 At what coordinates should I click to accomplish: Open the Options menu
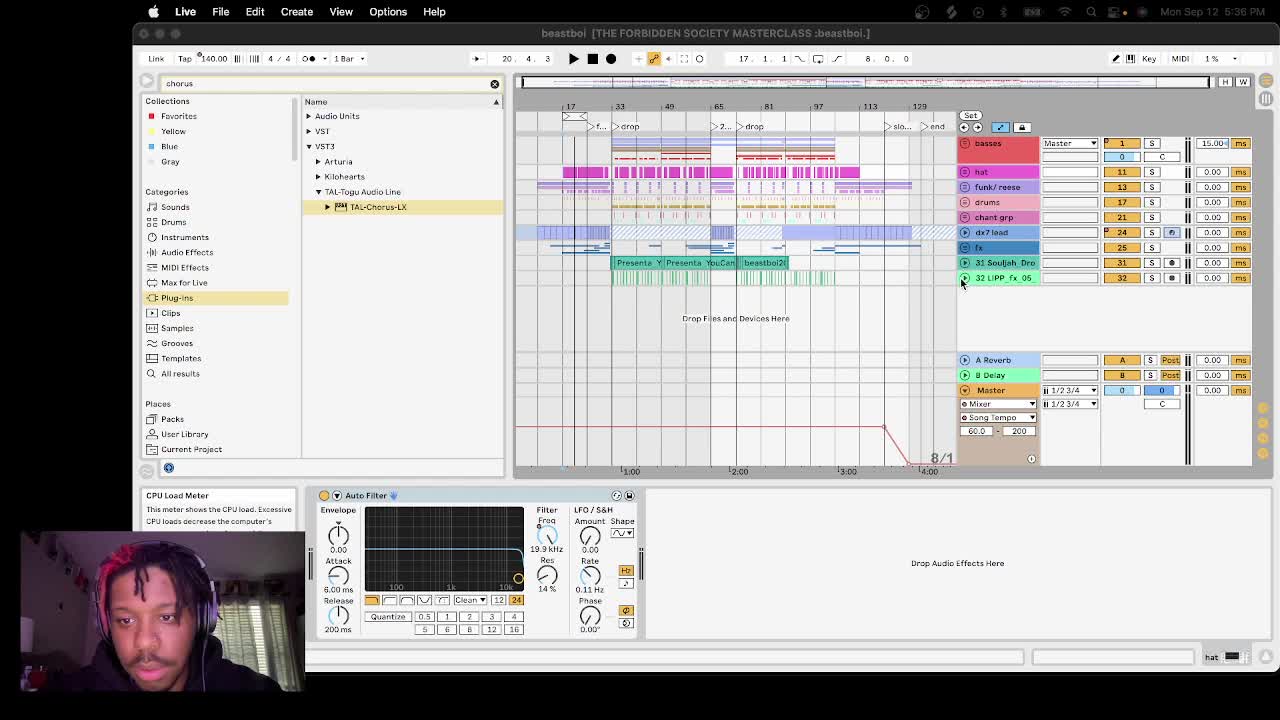click(388, 12)
